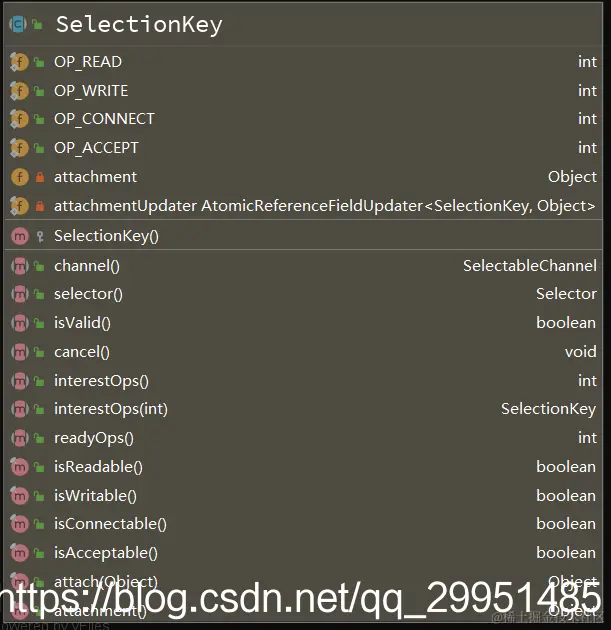The width and height of the screenshot is (611, 630).
Task: Select the selector() method name
Action: pos(88,294)
